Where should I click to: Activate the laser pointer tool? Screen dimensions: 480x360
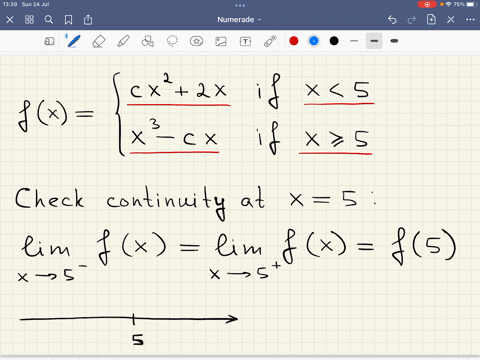[270, 41]
